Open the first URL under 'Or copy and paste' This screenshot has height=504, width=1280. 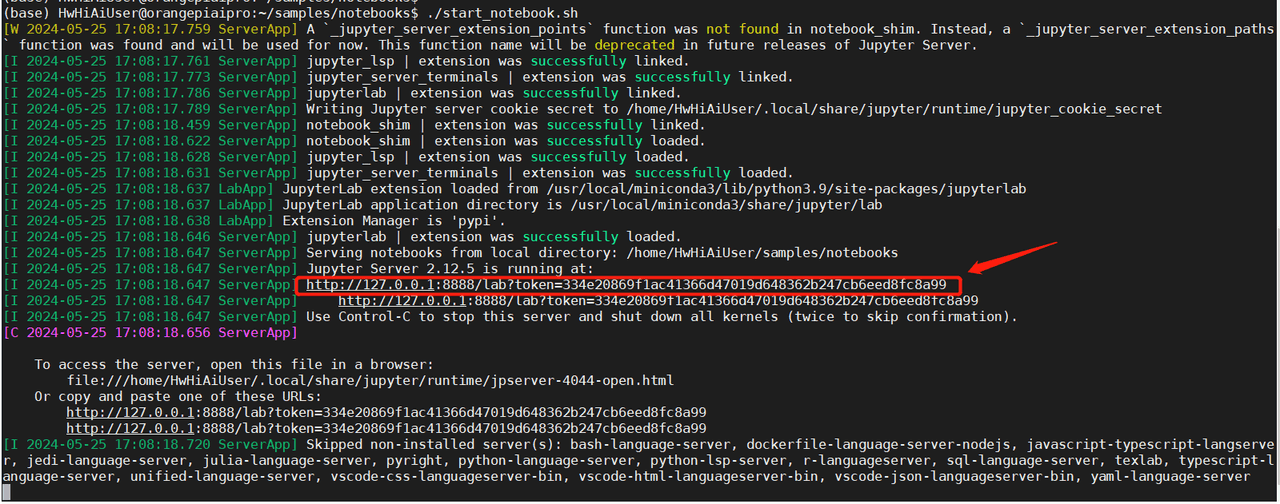coord(386,412)
